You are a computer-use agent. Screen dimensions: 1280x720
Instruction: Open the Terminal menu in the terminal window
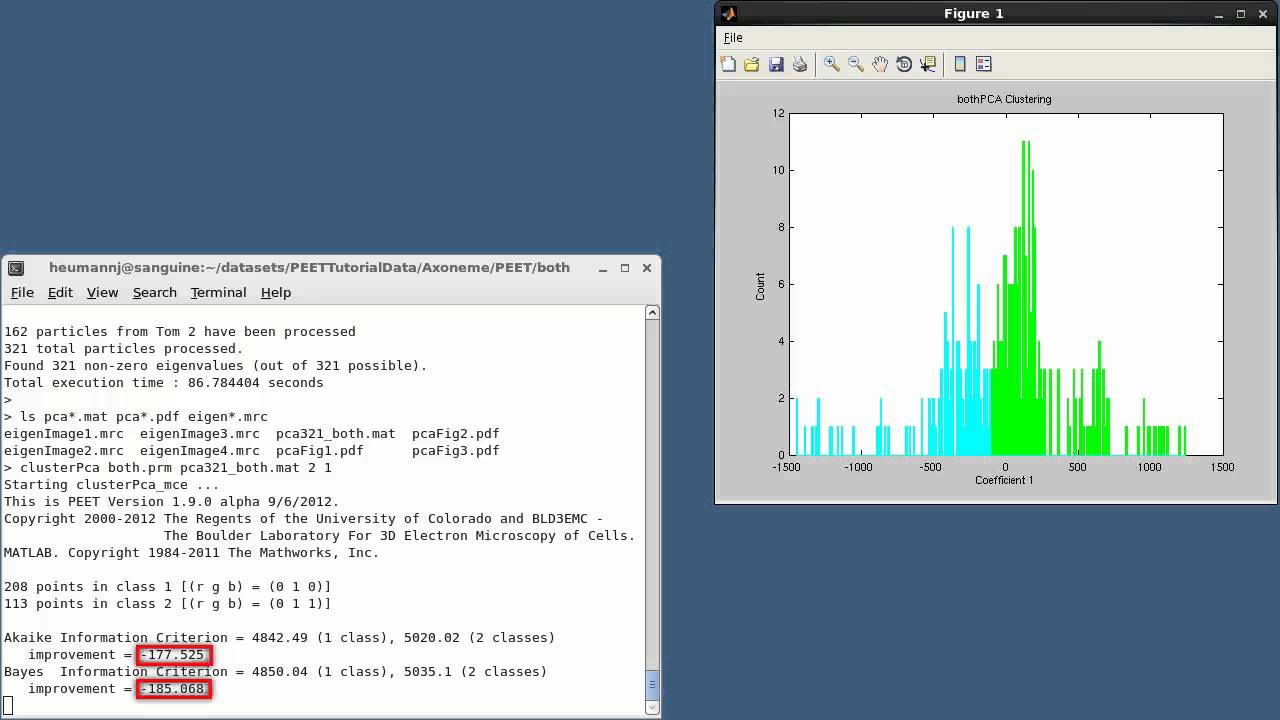pyautogui.click(x=218, y=292)
